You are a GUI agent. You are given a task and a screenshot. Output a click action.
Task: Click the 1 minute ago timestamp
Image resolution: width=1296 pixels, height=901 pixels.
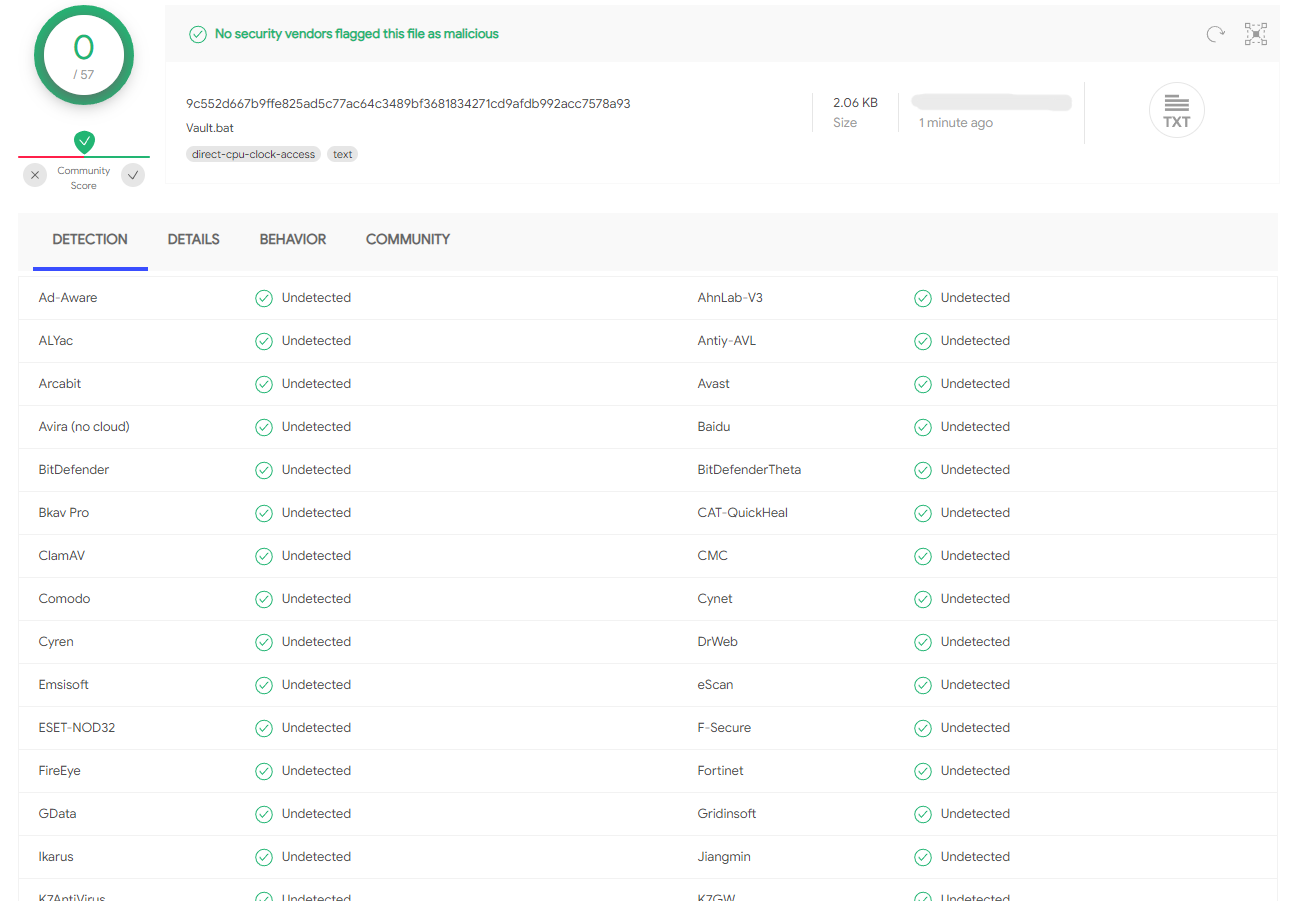956,123
